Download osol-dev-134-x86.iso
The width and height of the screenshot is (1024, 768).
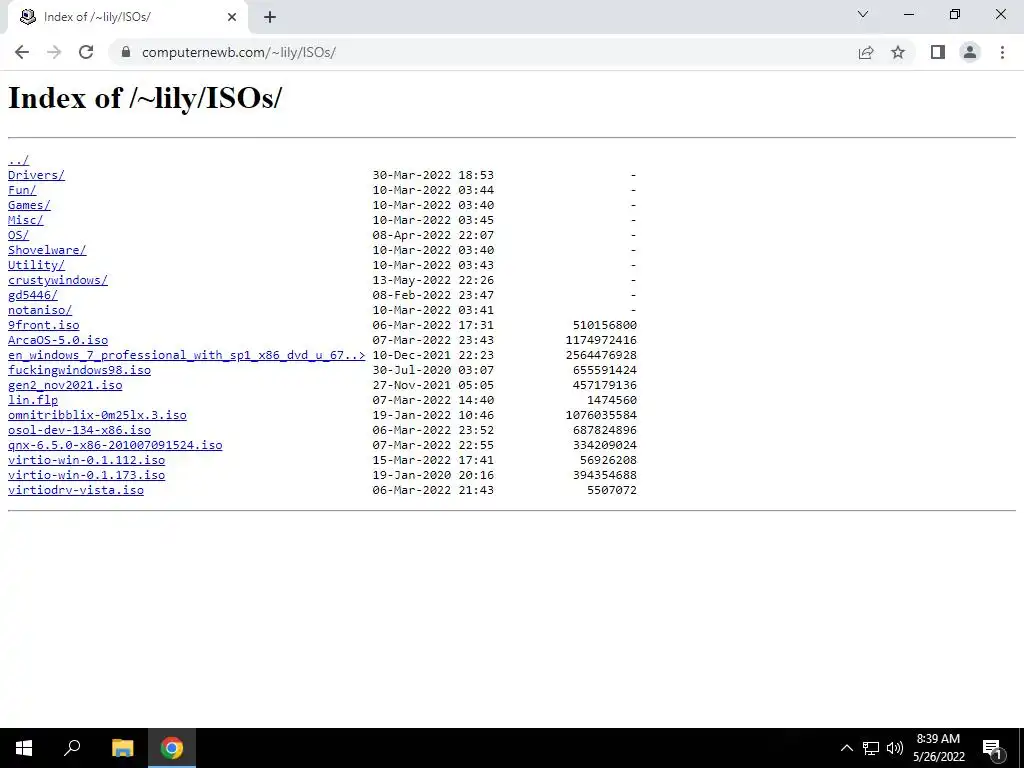[80, 430]
